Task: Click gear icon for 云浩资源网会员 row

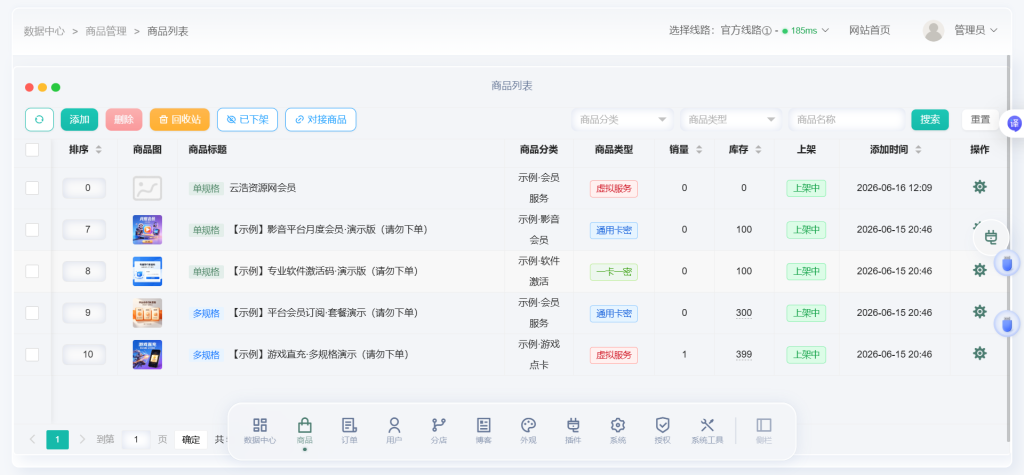Action: 980,187
